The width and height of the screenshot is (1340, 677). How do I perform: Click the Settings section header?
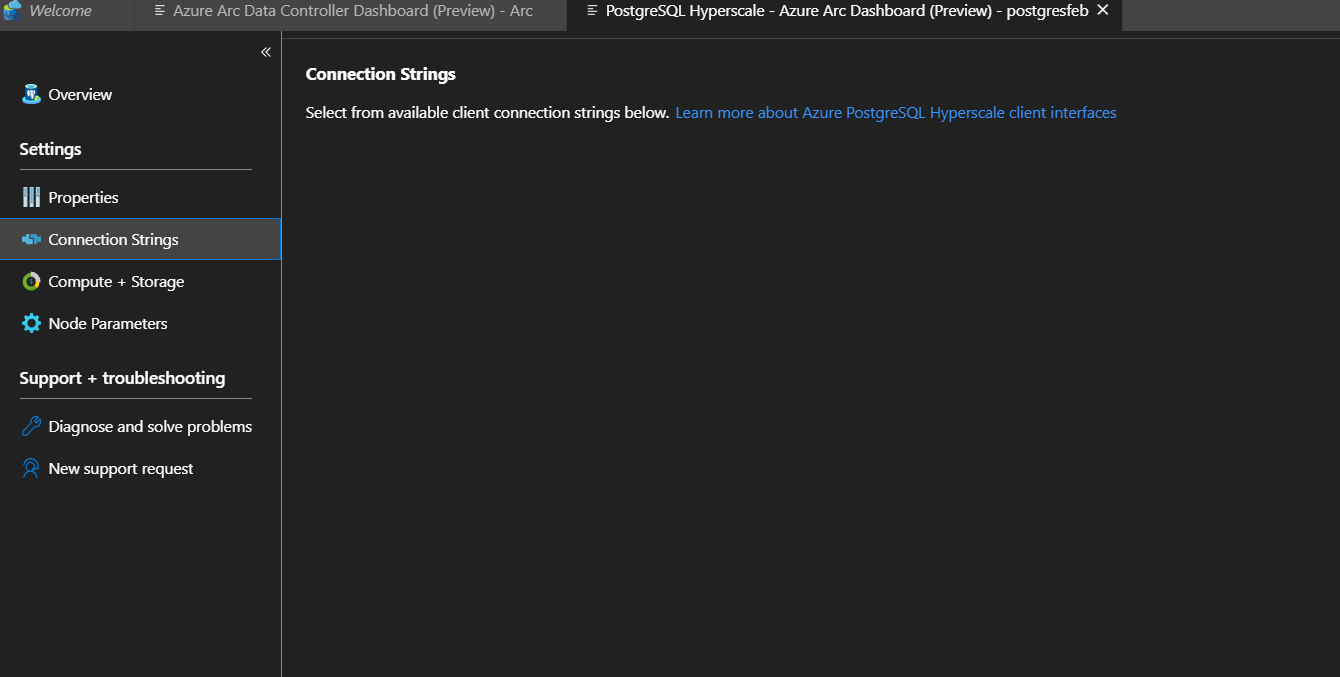pyautogui.click(x=50, y=149)
